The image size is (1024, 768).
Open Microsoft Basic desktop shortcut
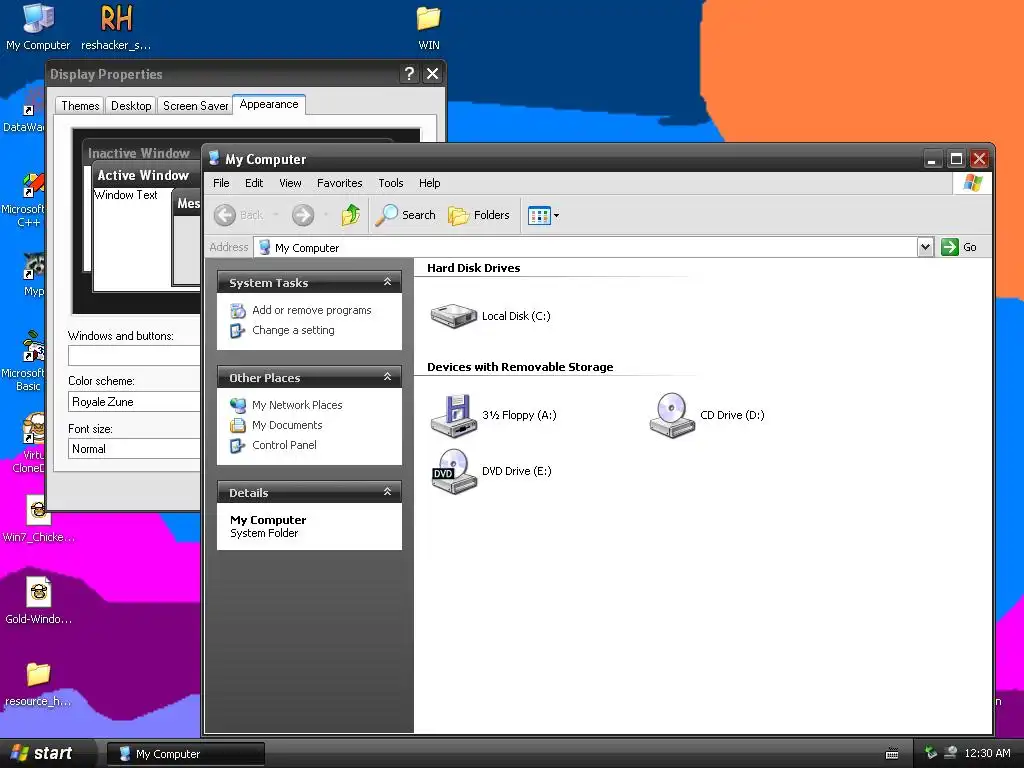(x=25, y=362)
